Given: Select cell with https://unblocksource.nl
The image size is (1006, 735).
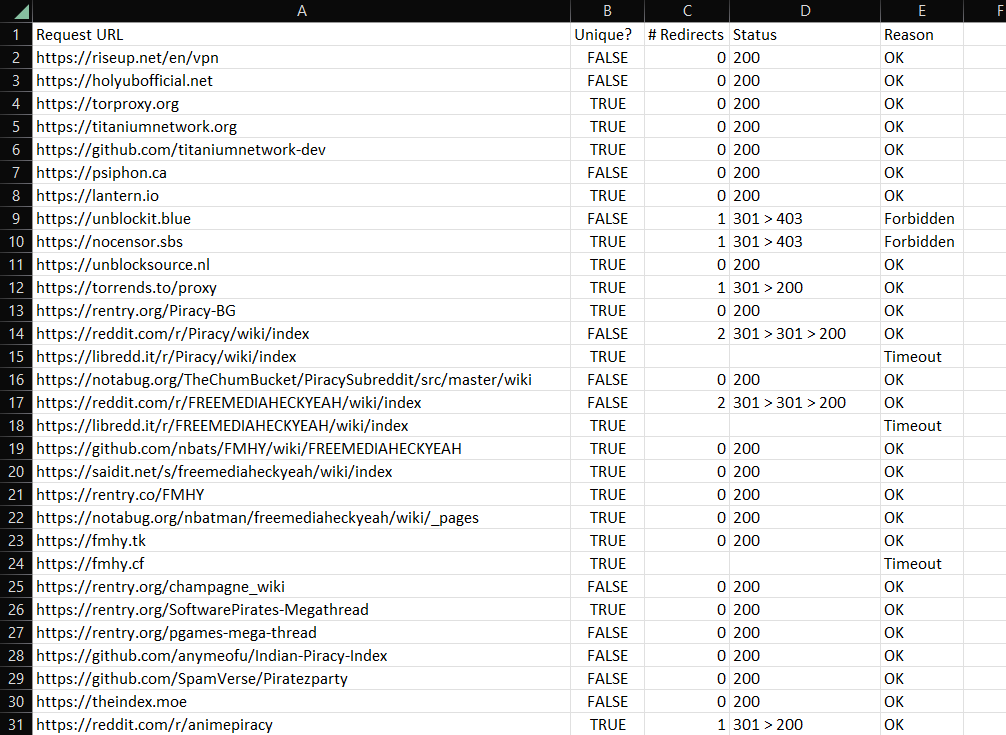Looking at the screenshot, I should tap(302, 265).
